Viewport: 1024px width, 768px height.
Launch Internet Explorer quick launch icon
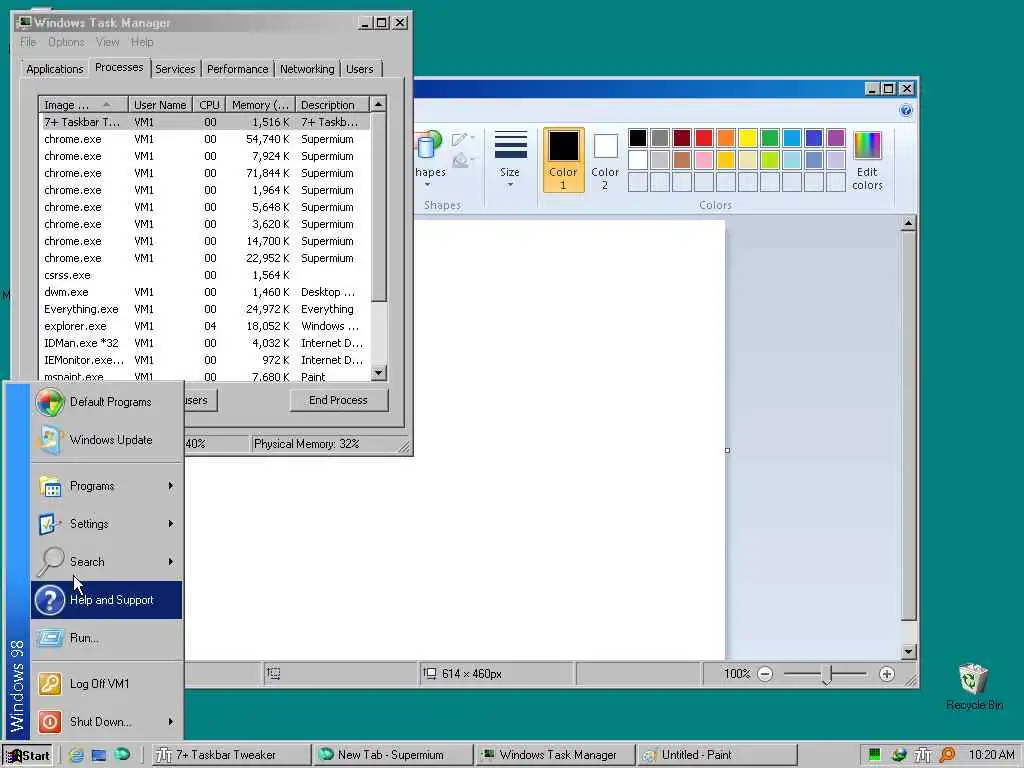tap(76, 755)
